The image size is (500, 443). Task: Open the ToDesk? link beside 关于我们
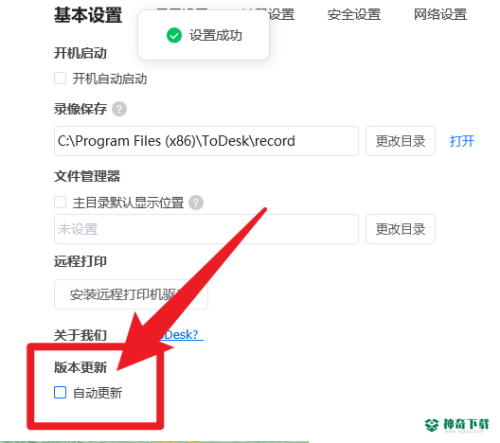pyautogui.click(x=182, y=335)
